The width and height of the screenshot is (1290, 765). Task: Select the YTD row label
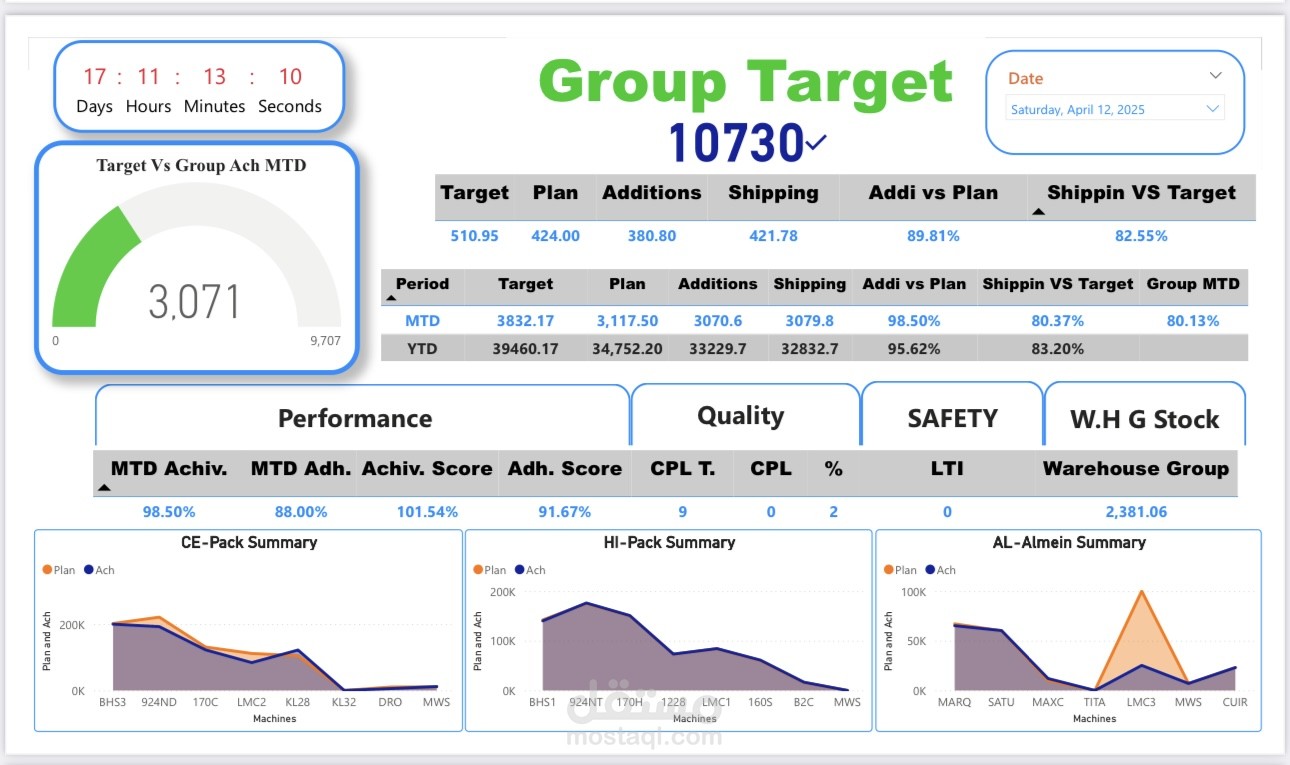(422, 349)
